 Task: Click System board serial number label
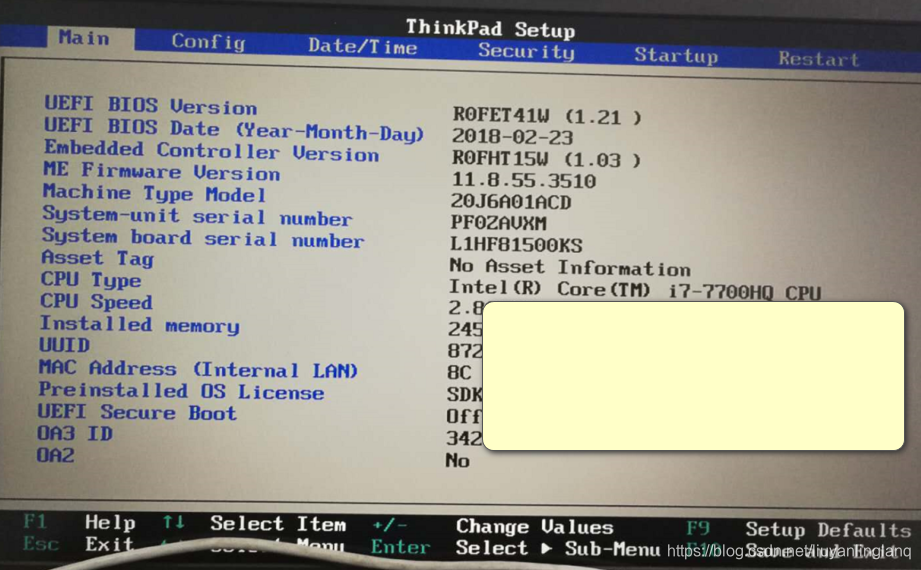(x=203, y=238)
